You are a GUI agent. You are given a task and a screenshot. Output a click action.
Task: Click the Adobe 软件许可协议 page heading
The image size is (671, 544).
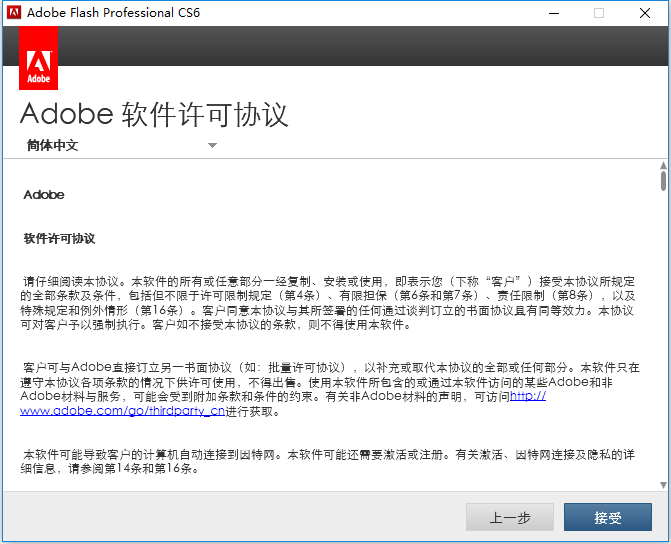tap(154, 114)
